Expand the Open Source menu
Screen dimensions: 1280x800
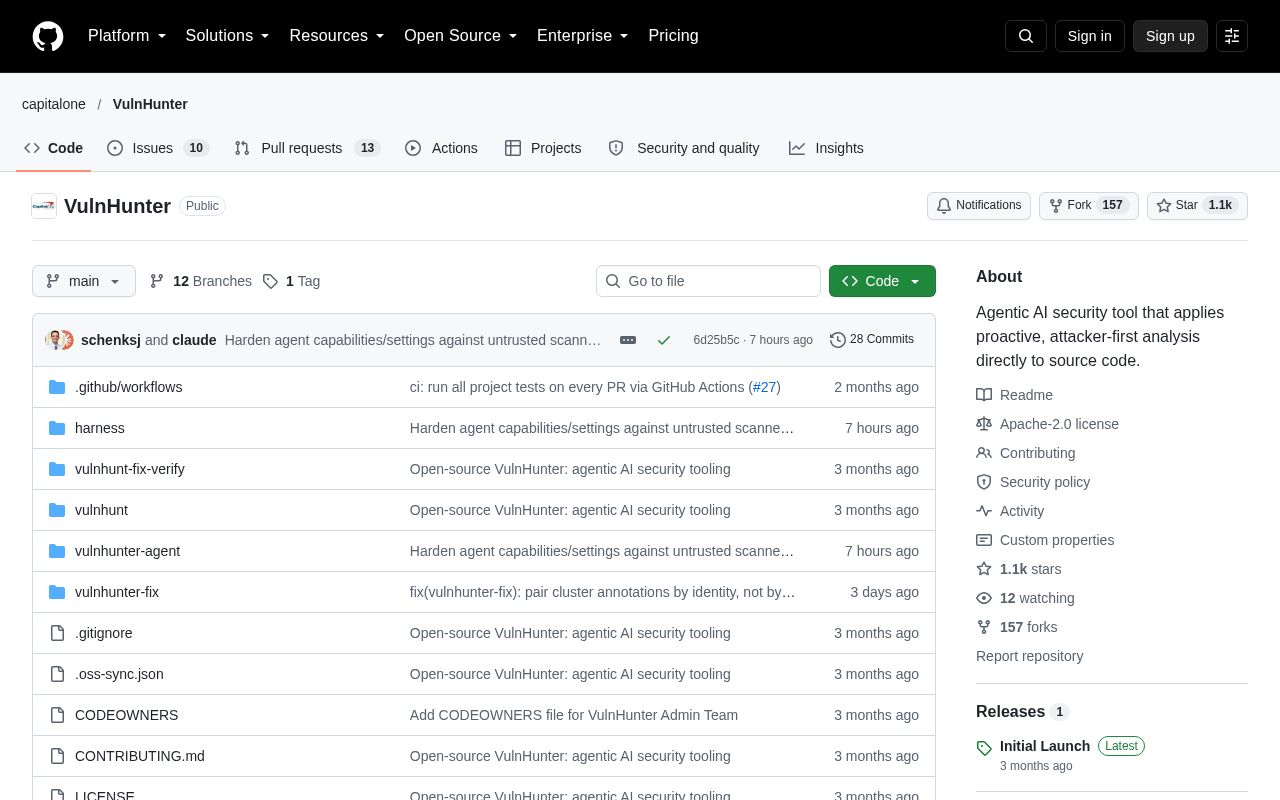(461, 36)
